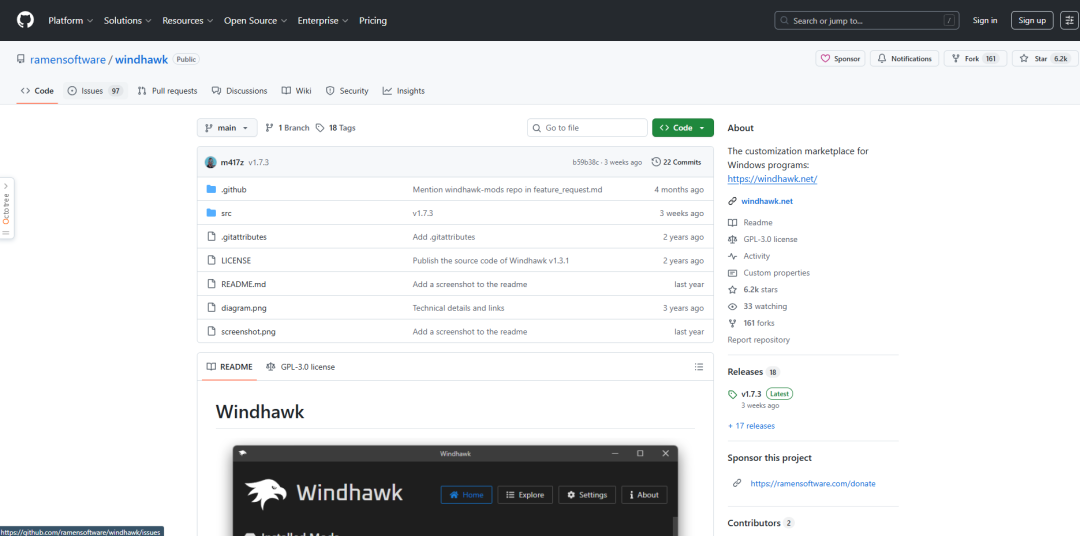Expand the main branch dropdown
The width and height of the screenshot is (1080, 536).
227,128
